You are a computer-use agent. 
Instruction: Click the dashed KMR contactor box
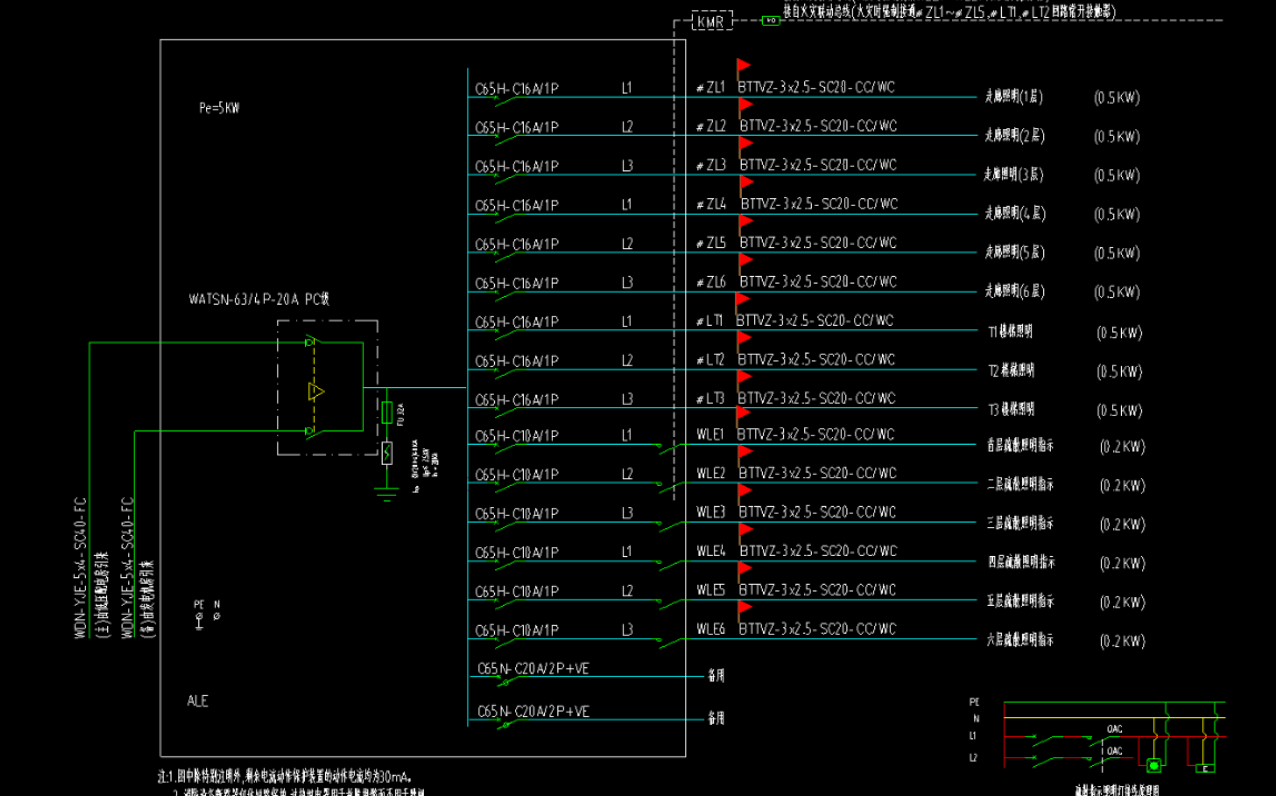click(713, 20)
